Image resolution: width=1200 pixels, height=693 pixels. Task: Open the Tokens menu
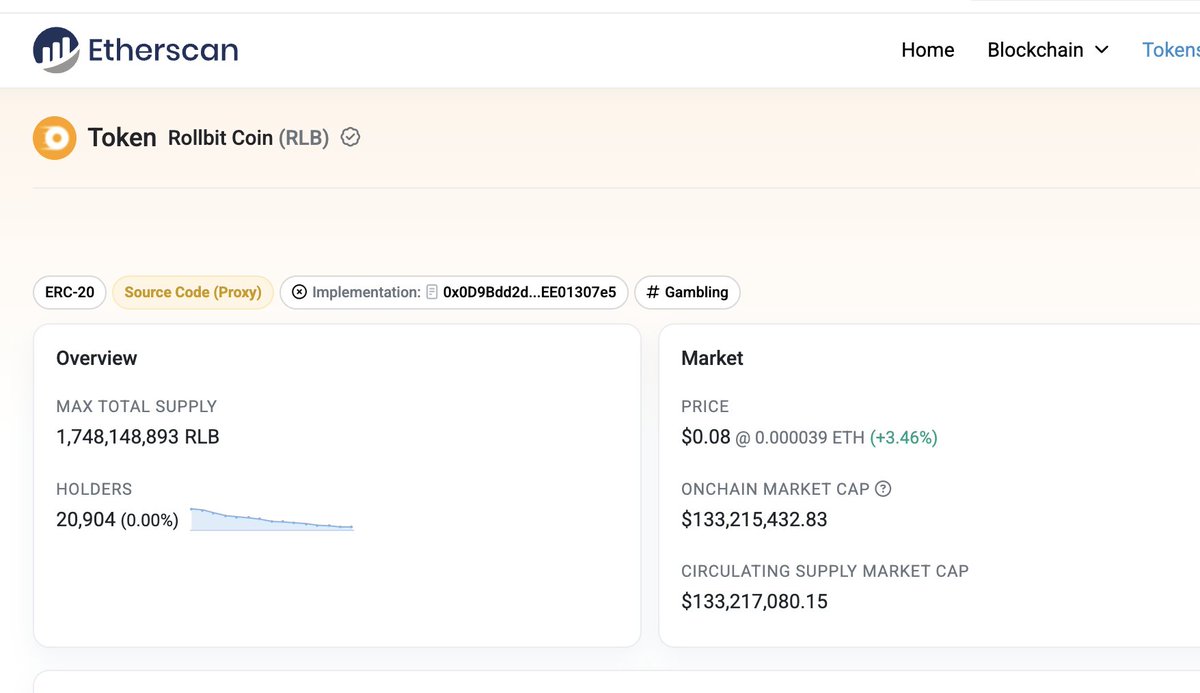[1171, 50]
